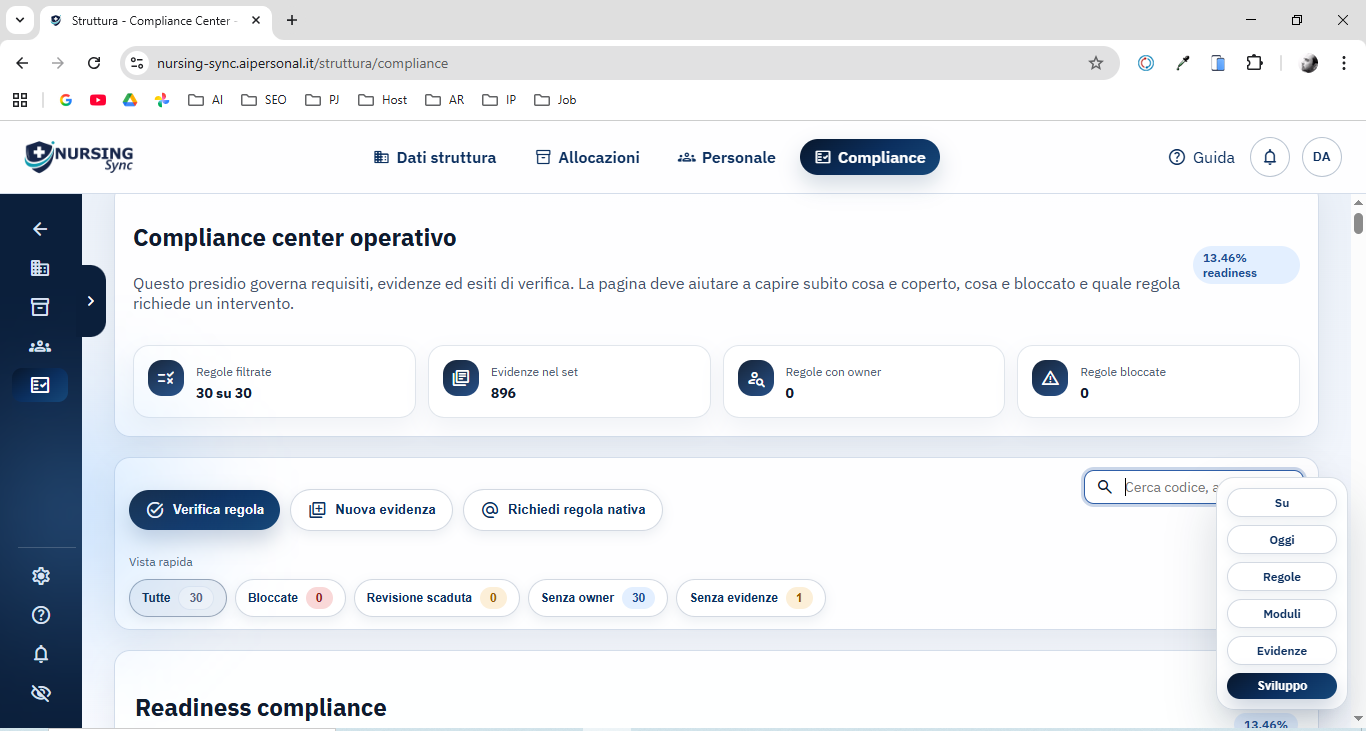This screenshot has width=1366, height=731.
Task: Click Richiedi regola nativa button
Action: pos(563,510)
